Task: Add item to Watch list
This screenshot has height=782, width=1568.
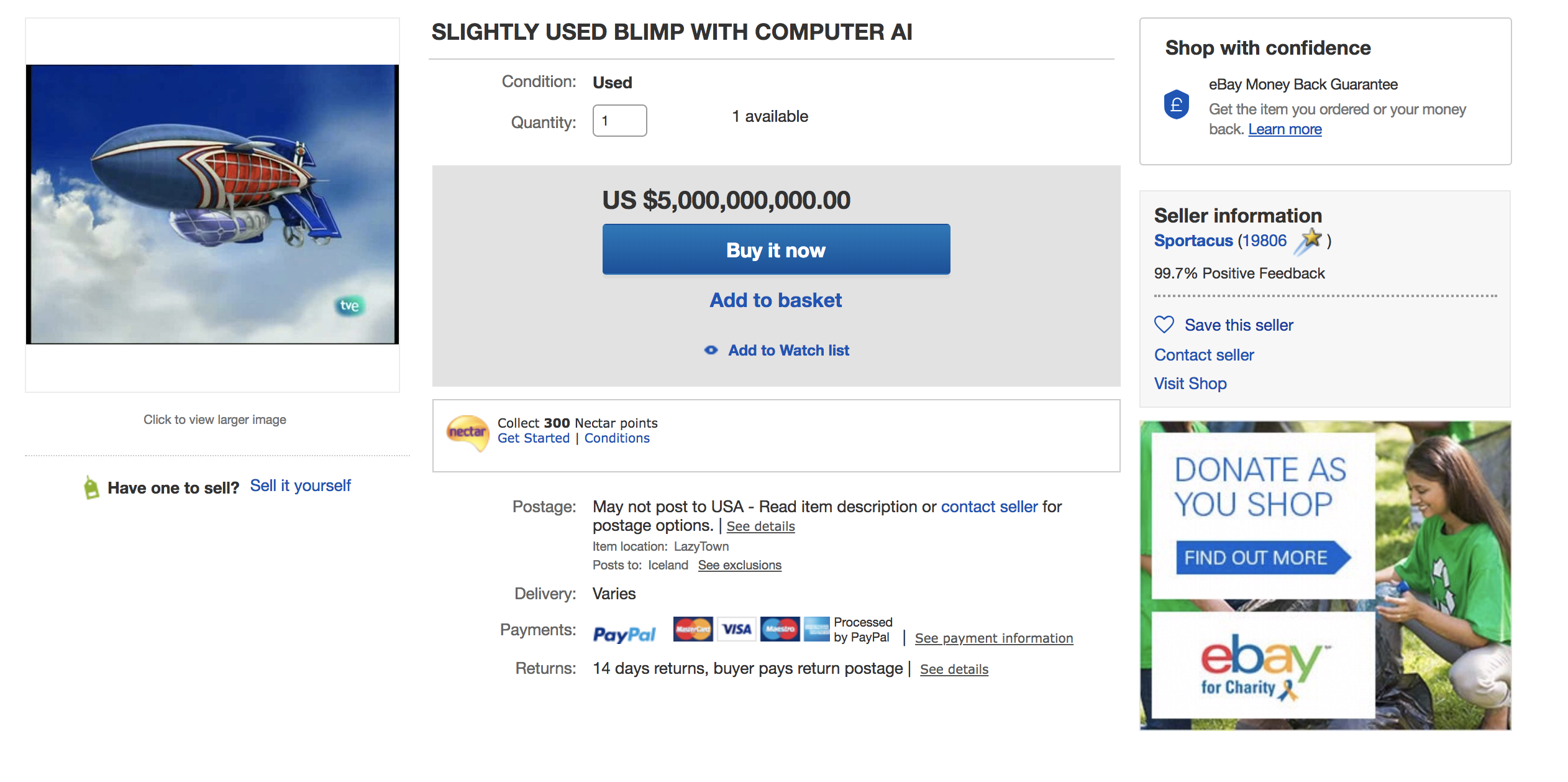Action: [788, 351]
